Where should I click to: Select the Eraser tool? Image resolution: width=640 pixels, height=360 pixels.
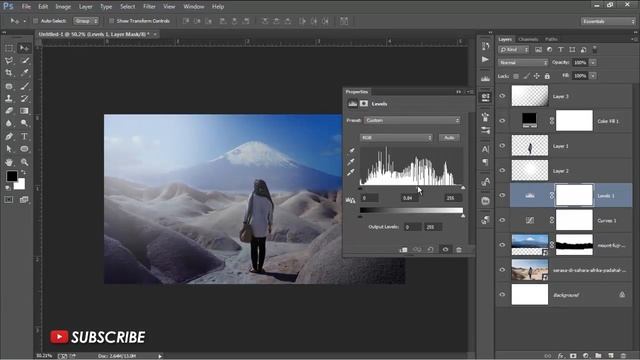click(x=9, y=111)
